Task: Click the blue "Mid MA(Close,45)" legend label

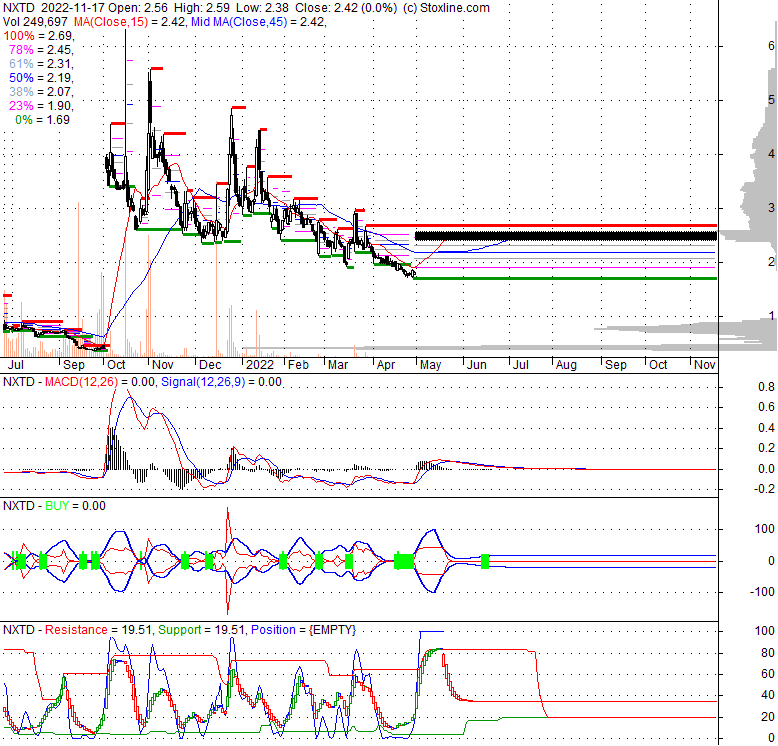Action: pyautogui.click(x=239, y=22)
